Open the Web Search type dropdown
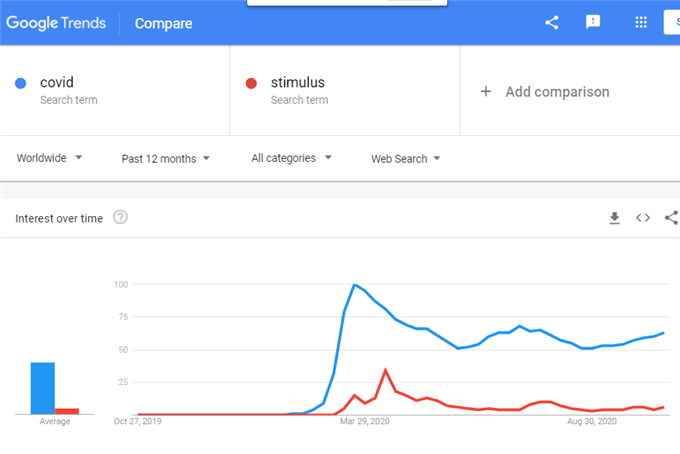The height and width of the screenshot is (454, 680). 405,159
